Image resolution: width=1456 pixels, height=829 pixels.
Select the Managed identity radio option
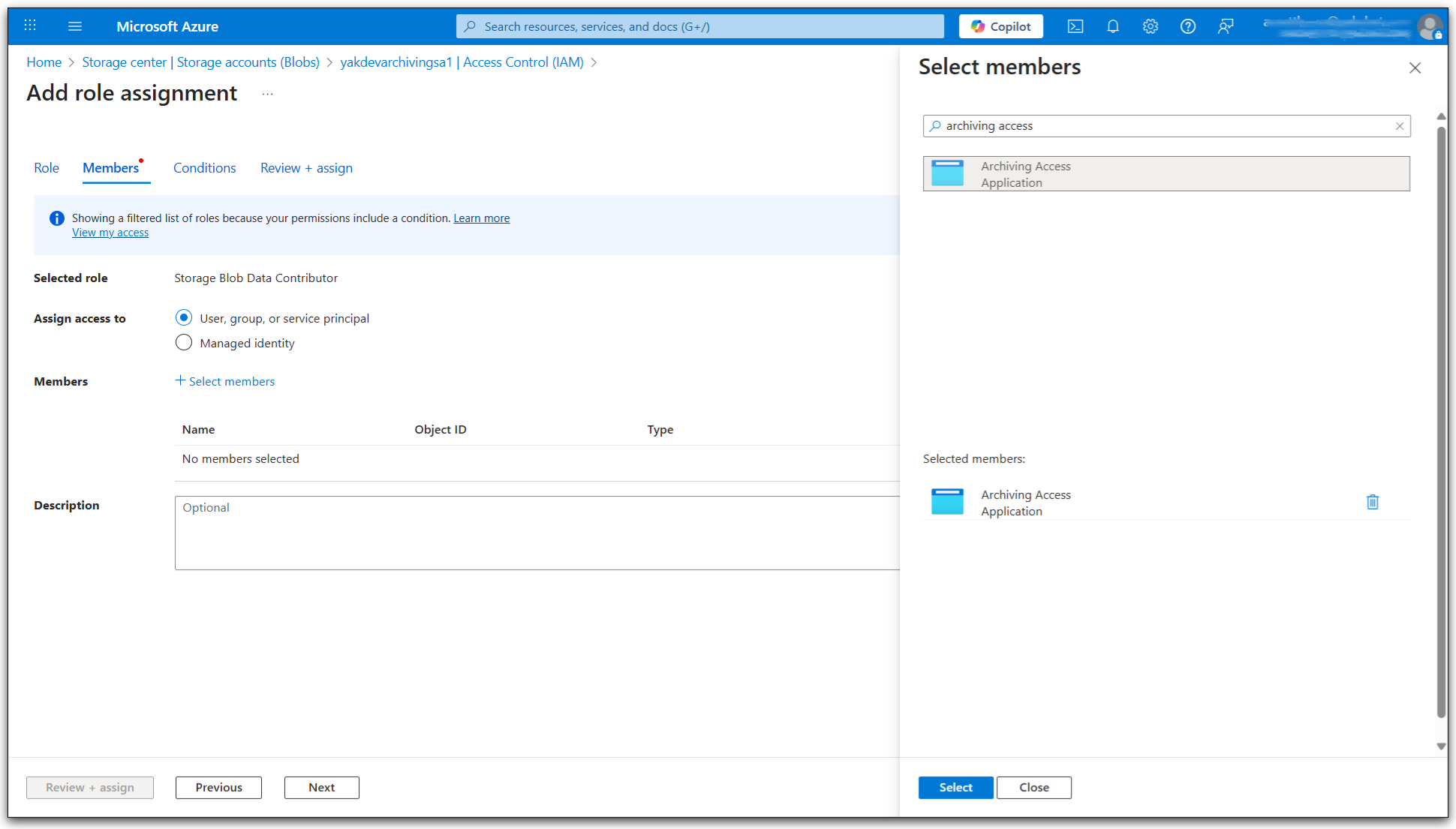[x=184, y=343]
